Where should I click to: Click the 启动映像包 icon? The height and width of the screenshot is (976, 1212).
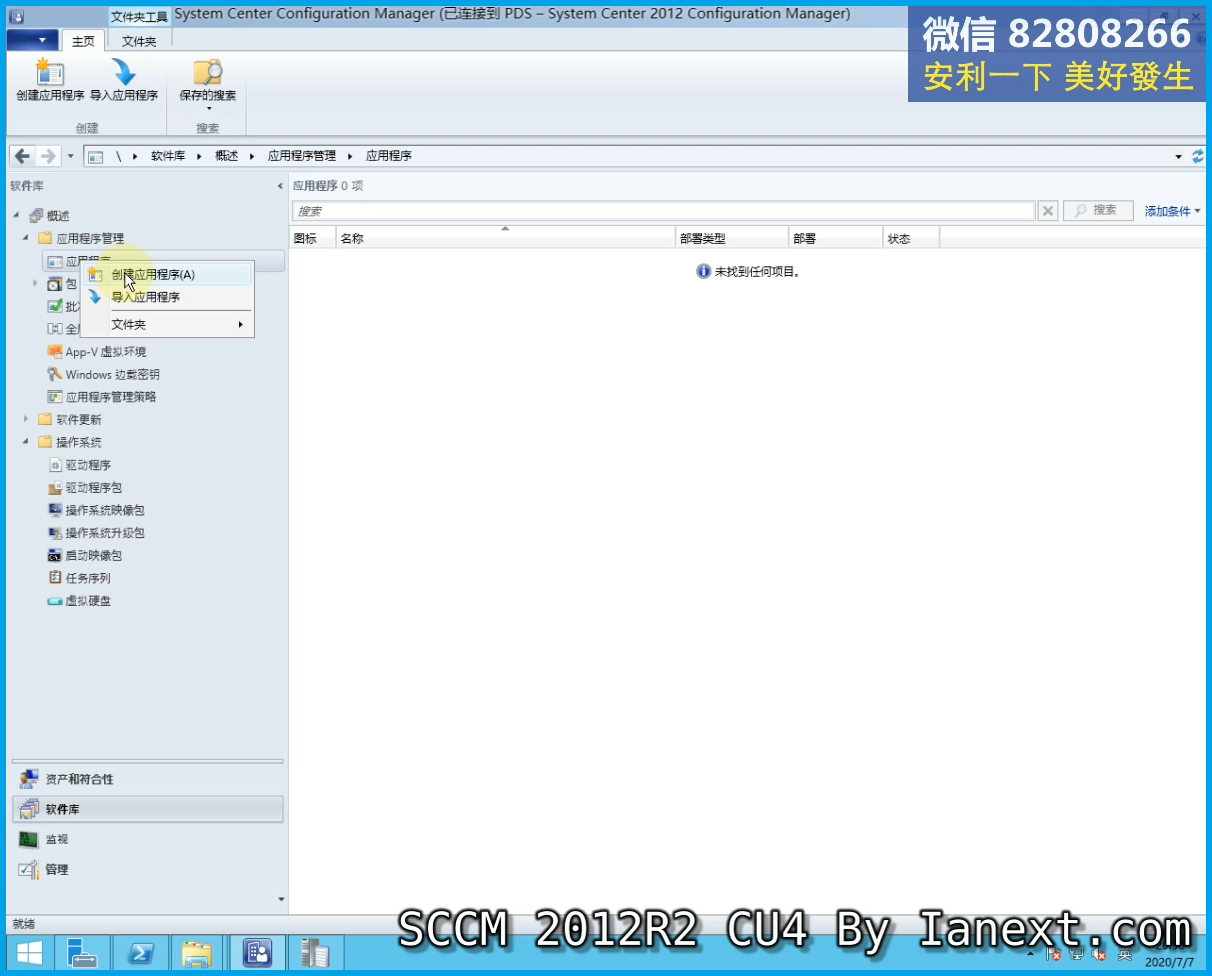coord(56,555)
